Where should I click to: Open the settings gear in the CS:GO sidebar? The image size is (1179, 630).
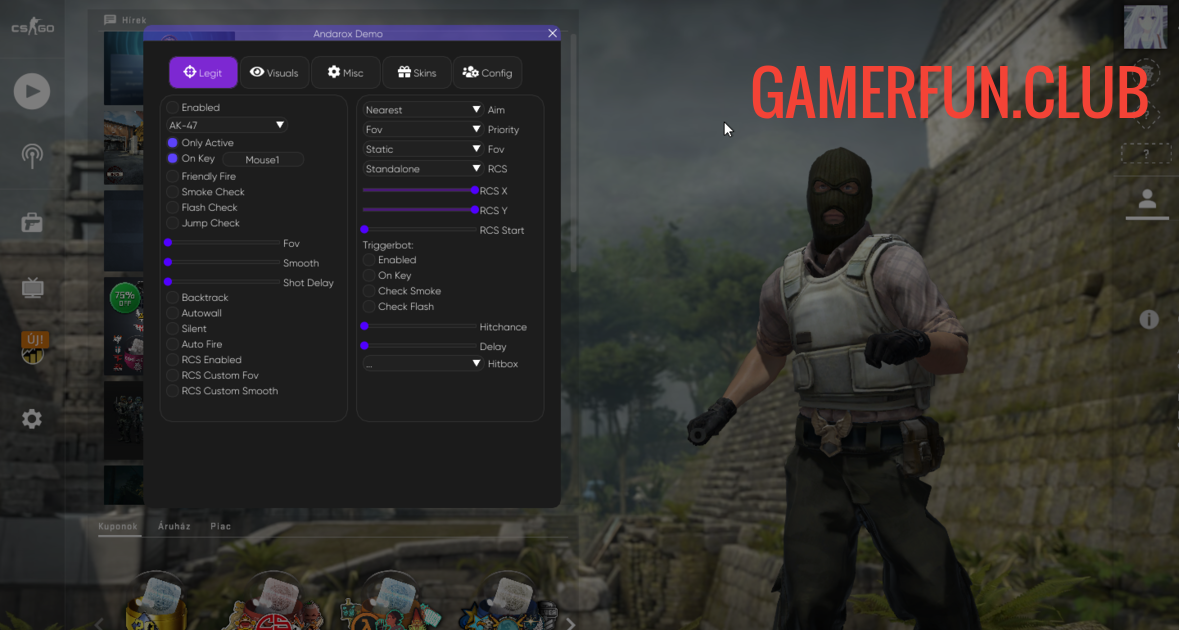point(32,419)
